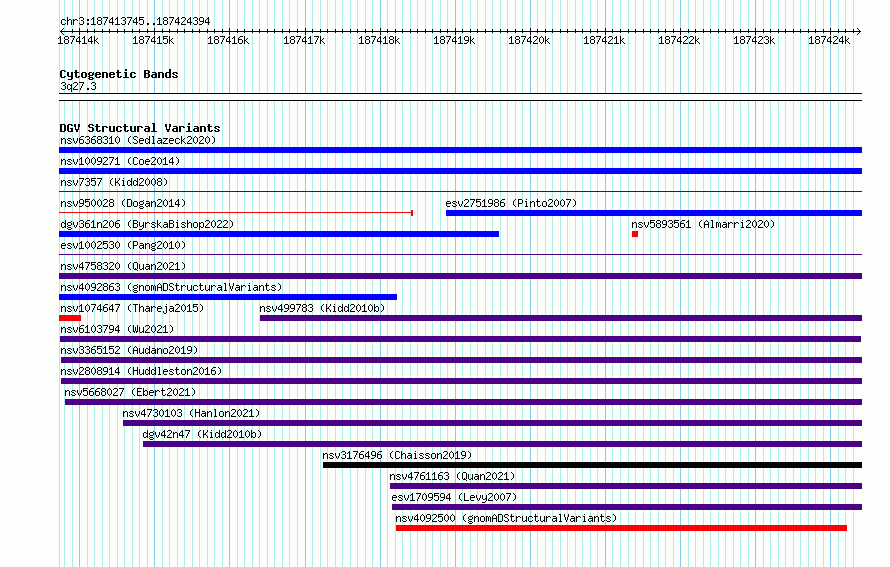
Task: Select the small red square under nsv5893561
Action: click(x=635, y=234)
